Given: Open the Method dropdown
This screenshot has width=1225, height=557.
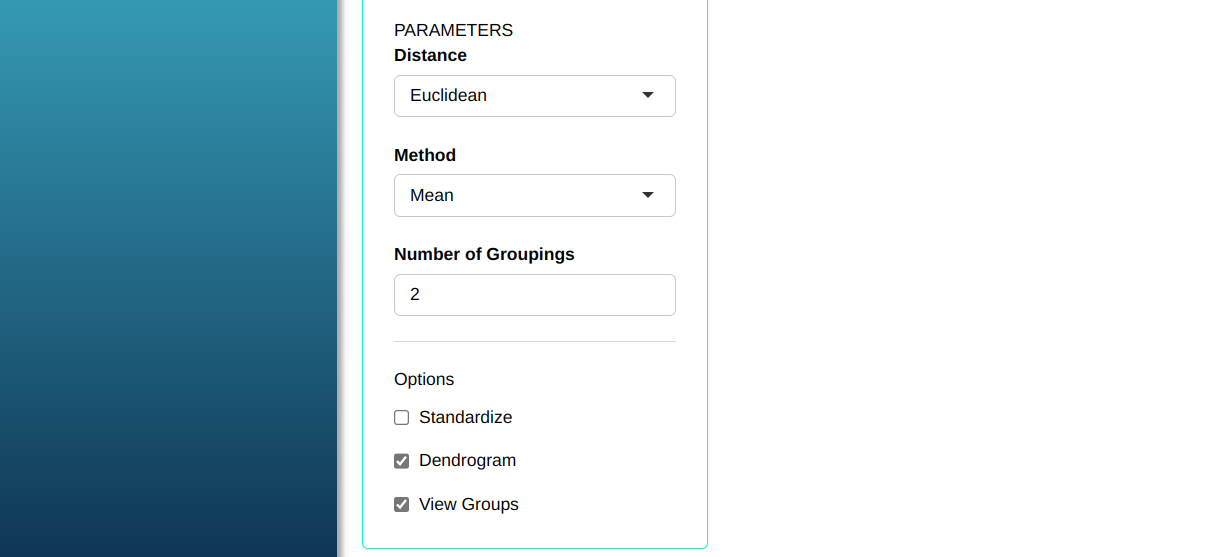Looking at the screenshot, I should point(534,195).
